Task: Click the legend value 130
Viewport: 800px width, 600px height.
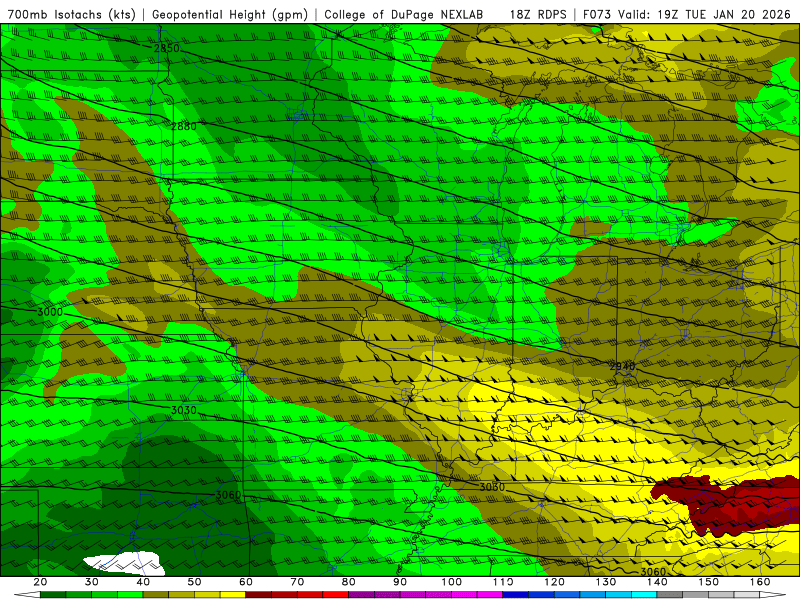Action: 606,582
